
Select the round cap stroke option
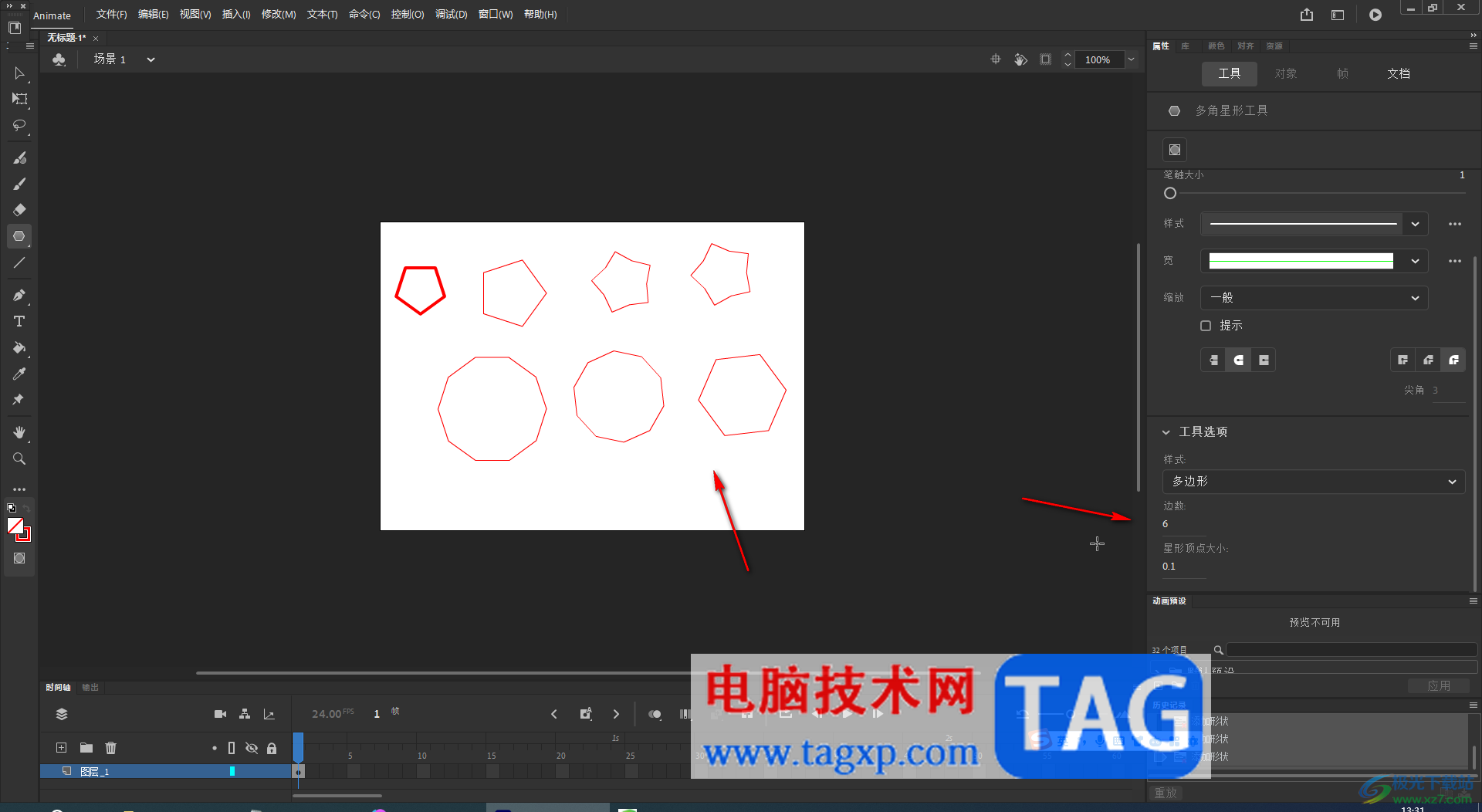click(1238, 360)
